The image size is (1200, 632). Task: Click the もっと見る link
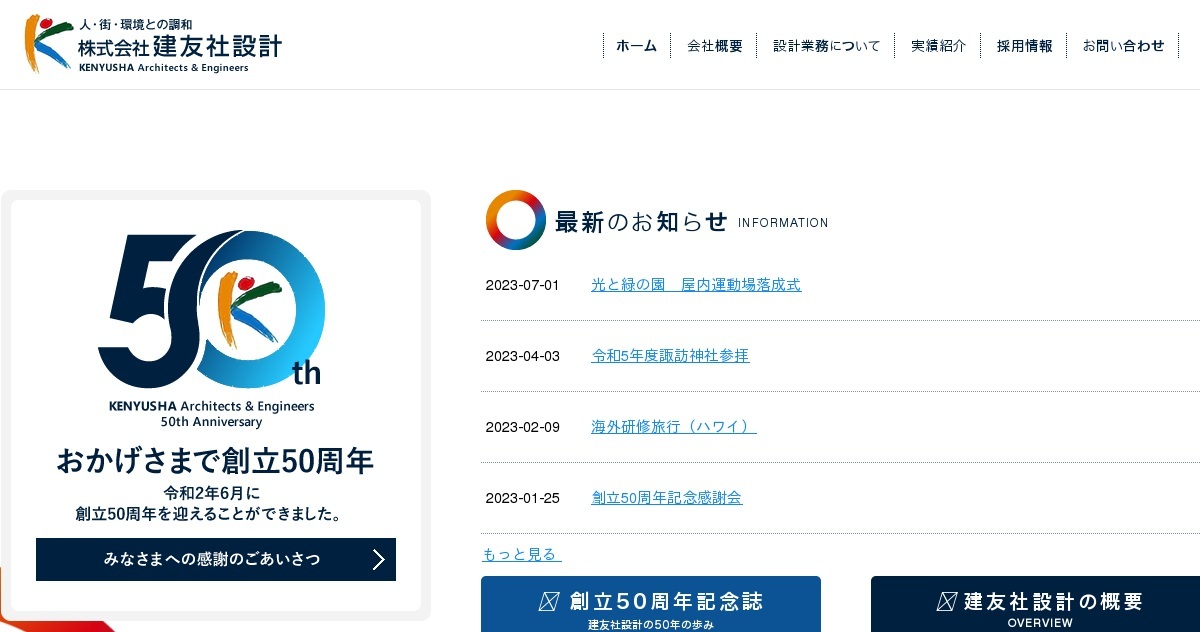[522, 554]
